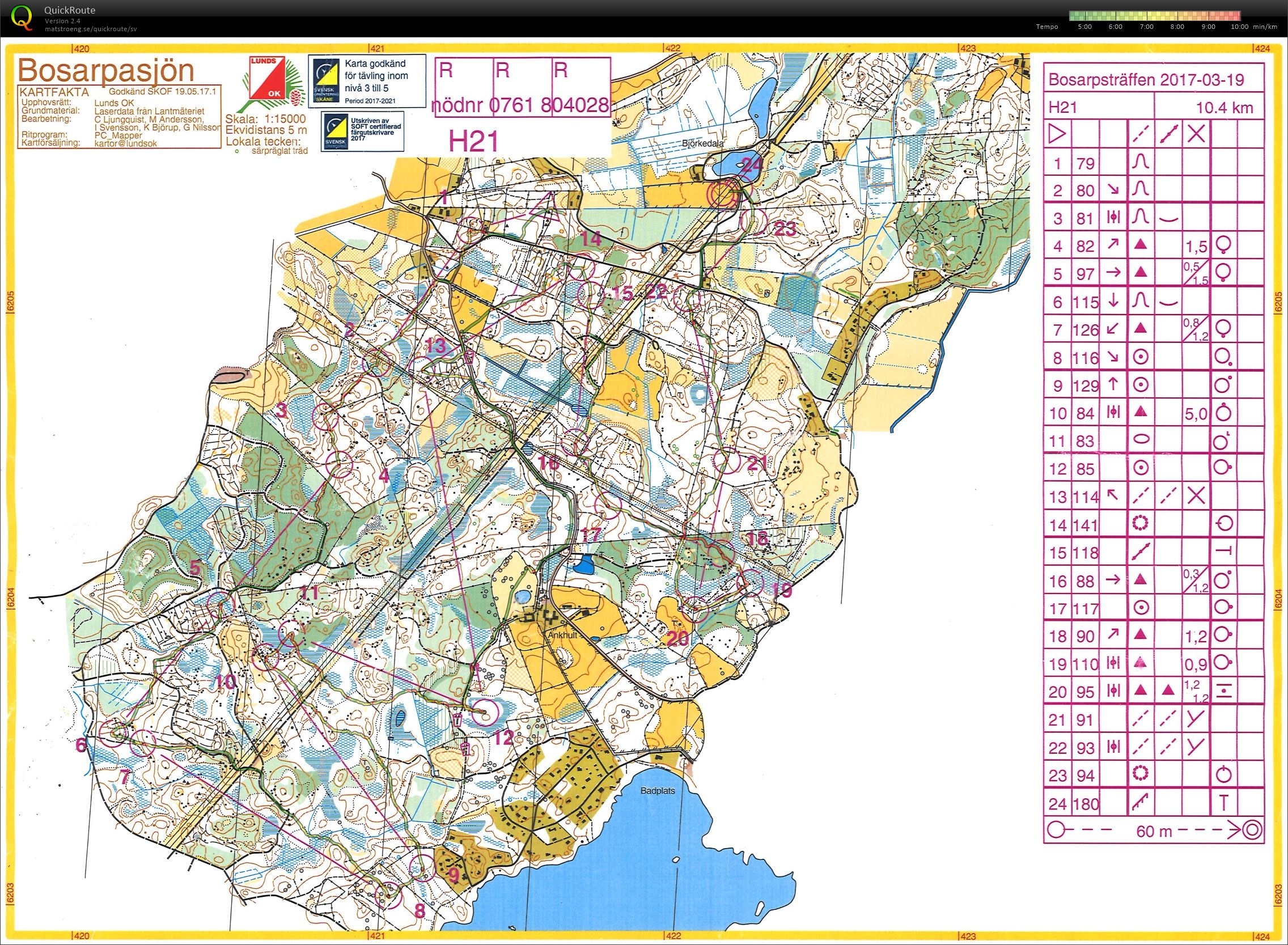Click control number 5 on the map
The width and height of the screenshot is (1288, 945).
coord(196,568)
